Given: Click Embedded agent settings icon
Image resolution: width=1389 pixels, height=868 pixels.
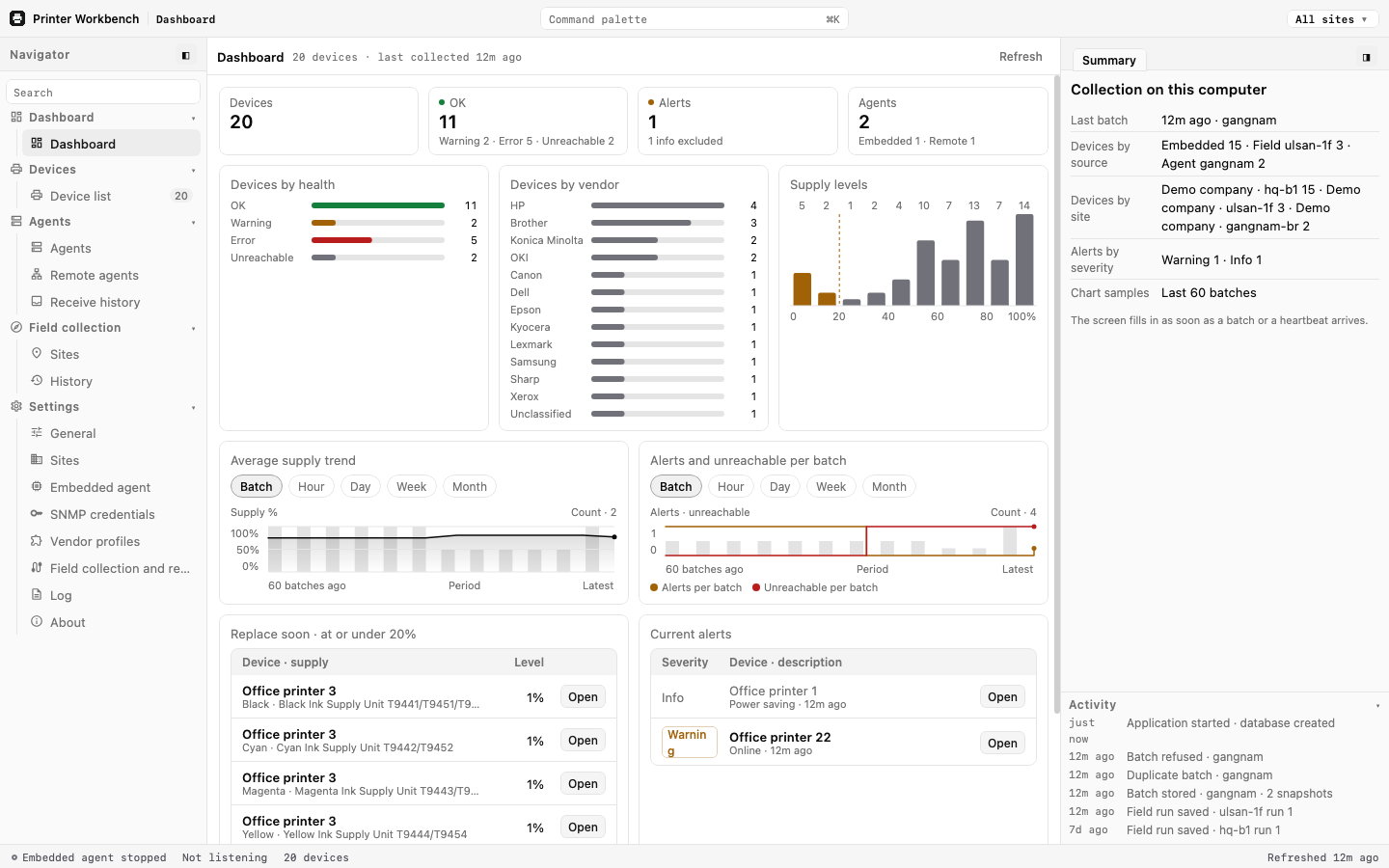Looking at the screenshot, I should point(37,487).
